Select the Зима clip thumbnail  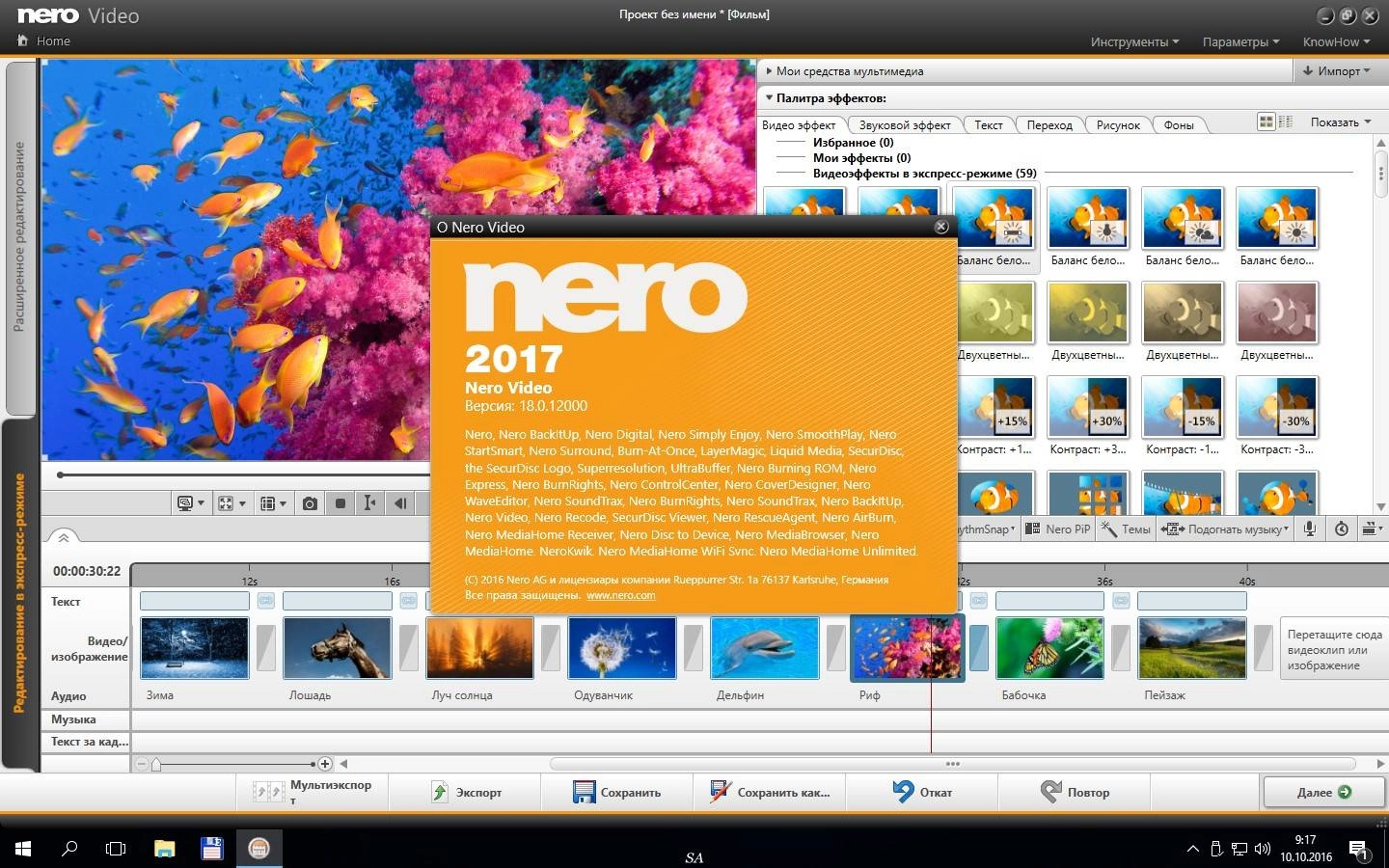coord(195,648)
